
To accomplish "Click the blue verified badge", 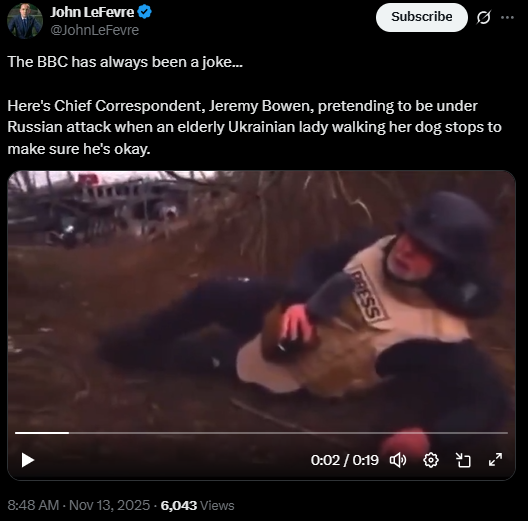I will (145, 12).
